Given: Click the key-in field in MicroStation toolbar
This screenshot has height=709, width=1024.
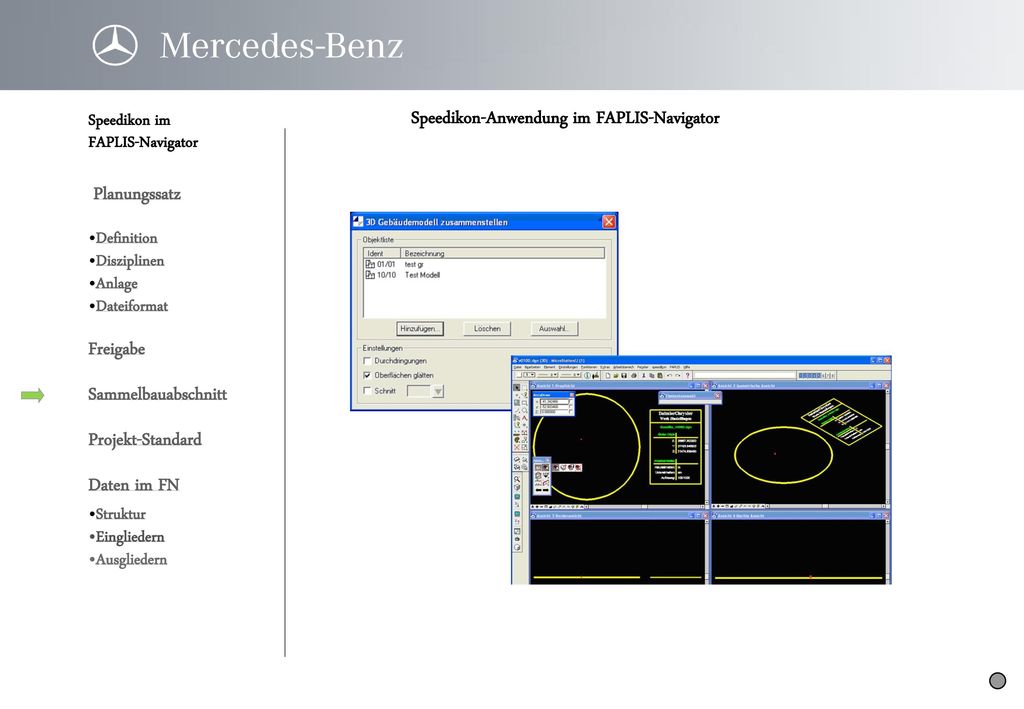Looking at the screenshot, I should (744, 375).
